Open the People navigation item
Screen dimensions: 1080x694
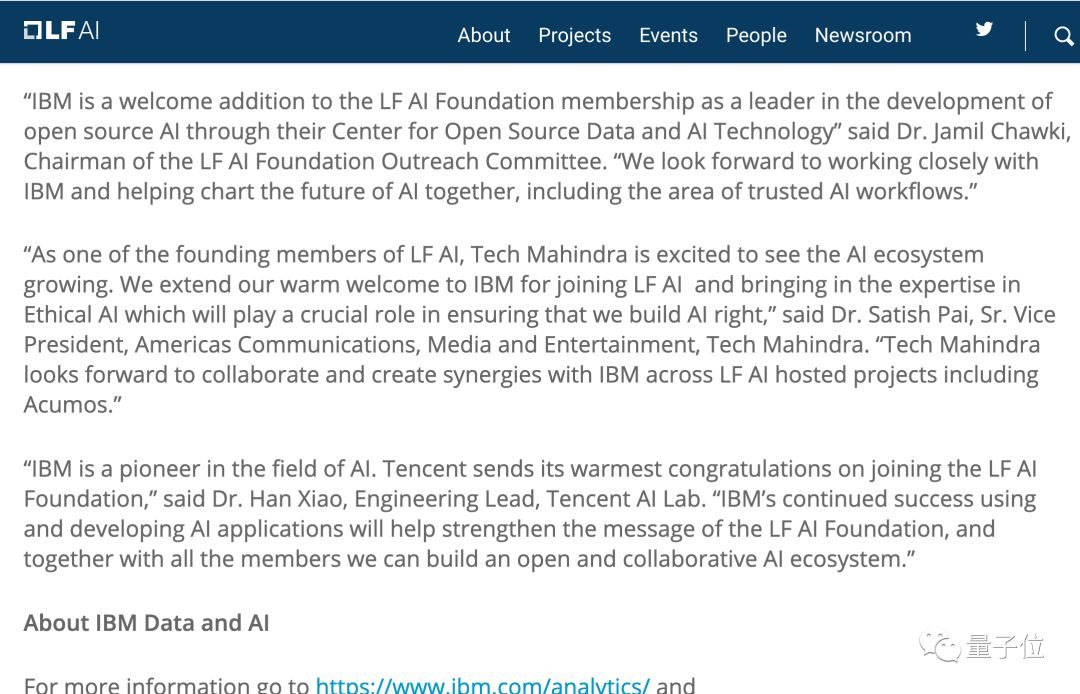[x=756, y=36]
